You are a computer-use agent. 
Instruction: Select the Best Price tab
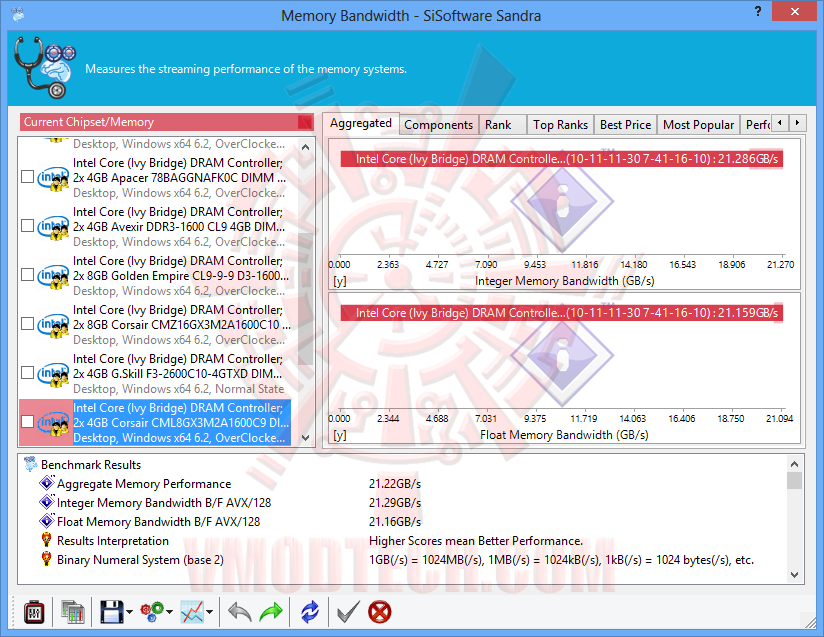tap(625, 125)
